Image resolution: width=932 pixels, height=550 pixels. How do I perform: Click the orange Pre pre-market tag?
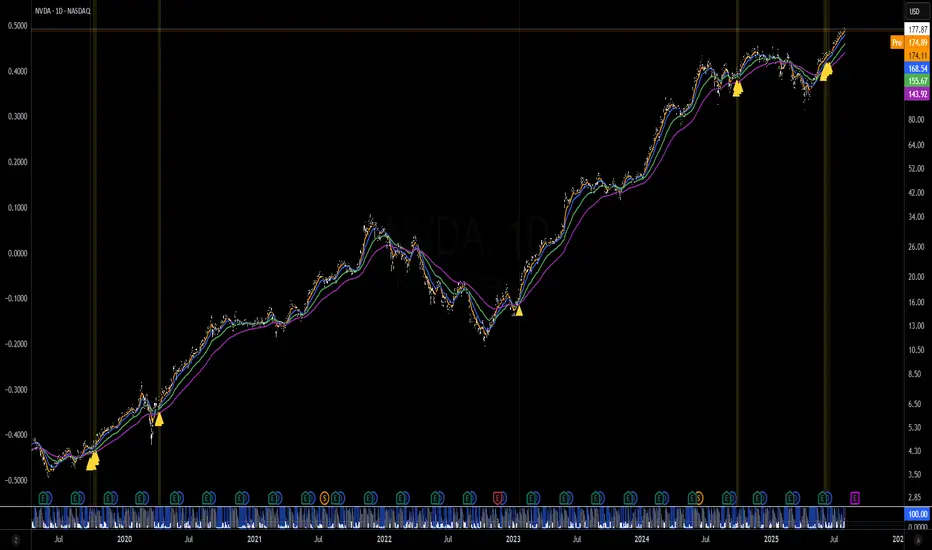coord(897,43)
